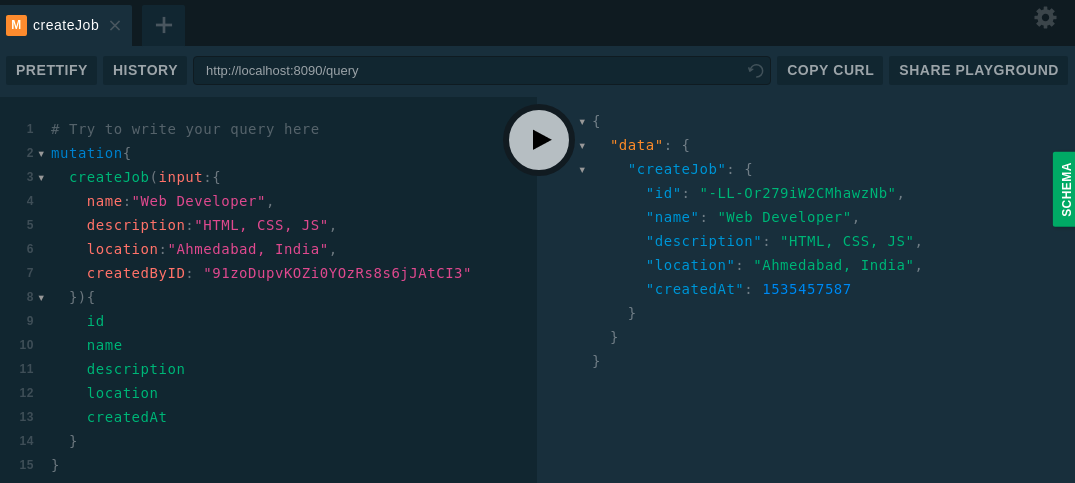Open the settings gear icon
Screen dimensions: 1075x483
point(1045,18)
